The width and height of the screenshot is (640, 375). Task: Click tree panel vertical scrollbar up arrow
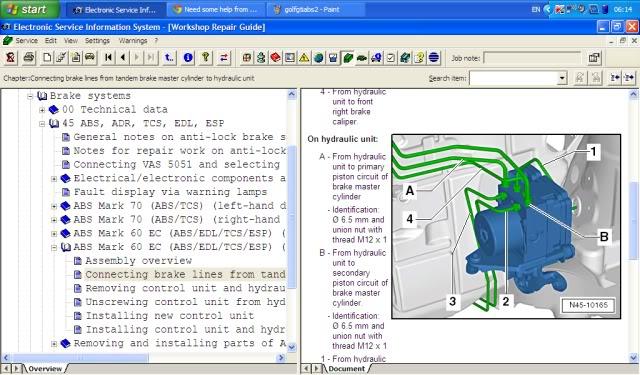[x=292, y=94]
